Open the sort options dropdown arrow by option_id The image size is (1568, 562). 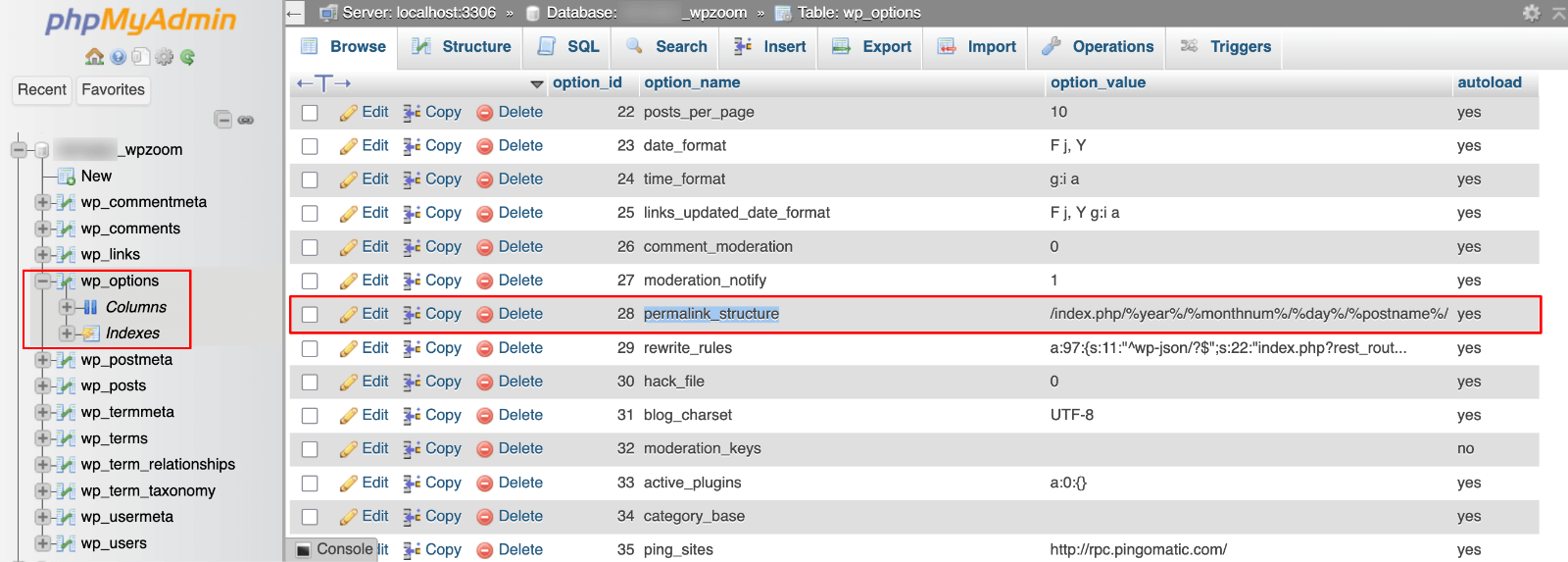pos(536,84)
